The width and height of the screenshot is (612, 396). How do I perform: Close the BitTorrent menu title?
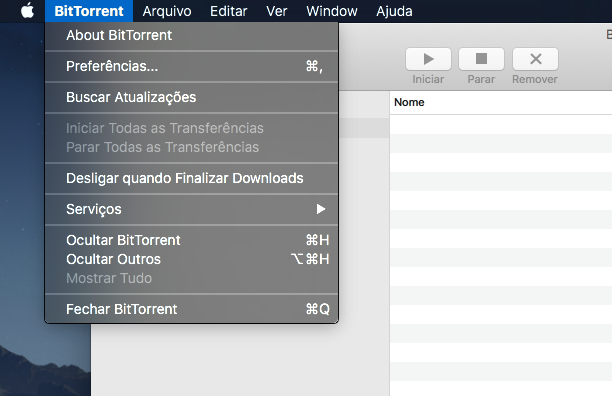[89, 11]
